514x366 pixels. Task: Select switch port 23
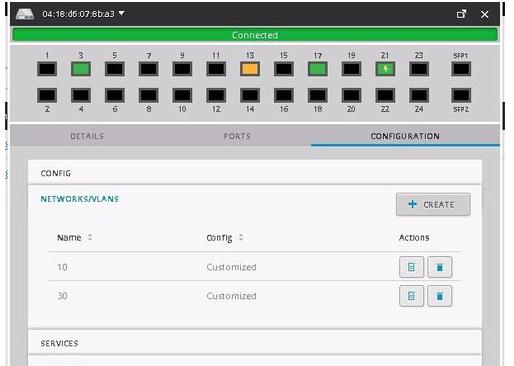click(x=419, y=69)
